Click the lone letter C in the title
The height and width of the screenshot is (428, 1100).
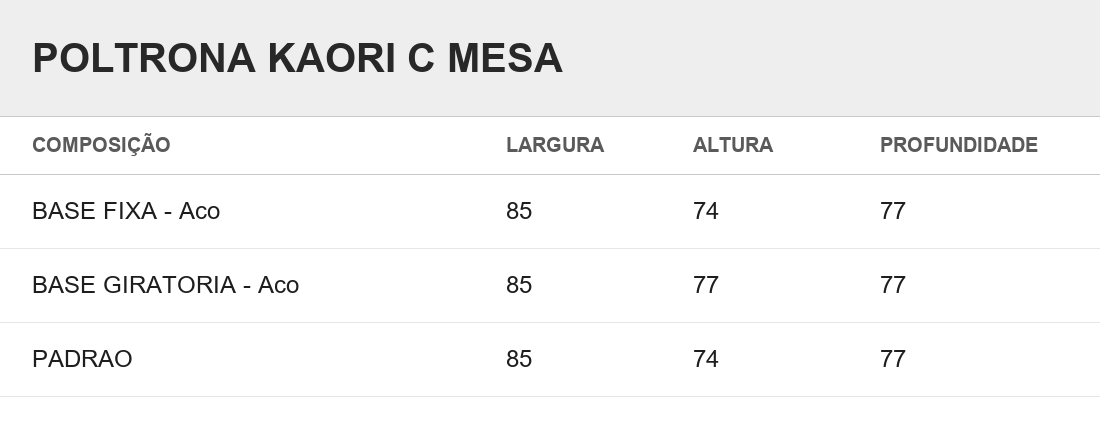(422, 58)
